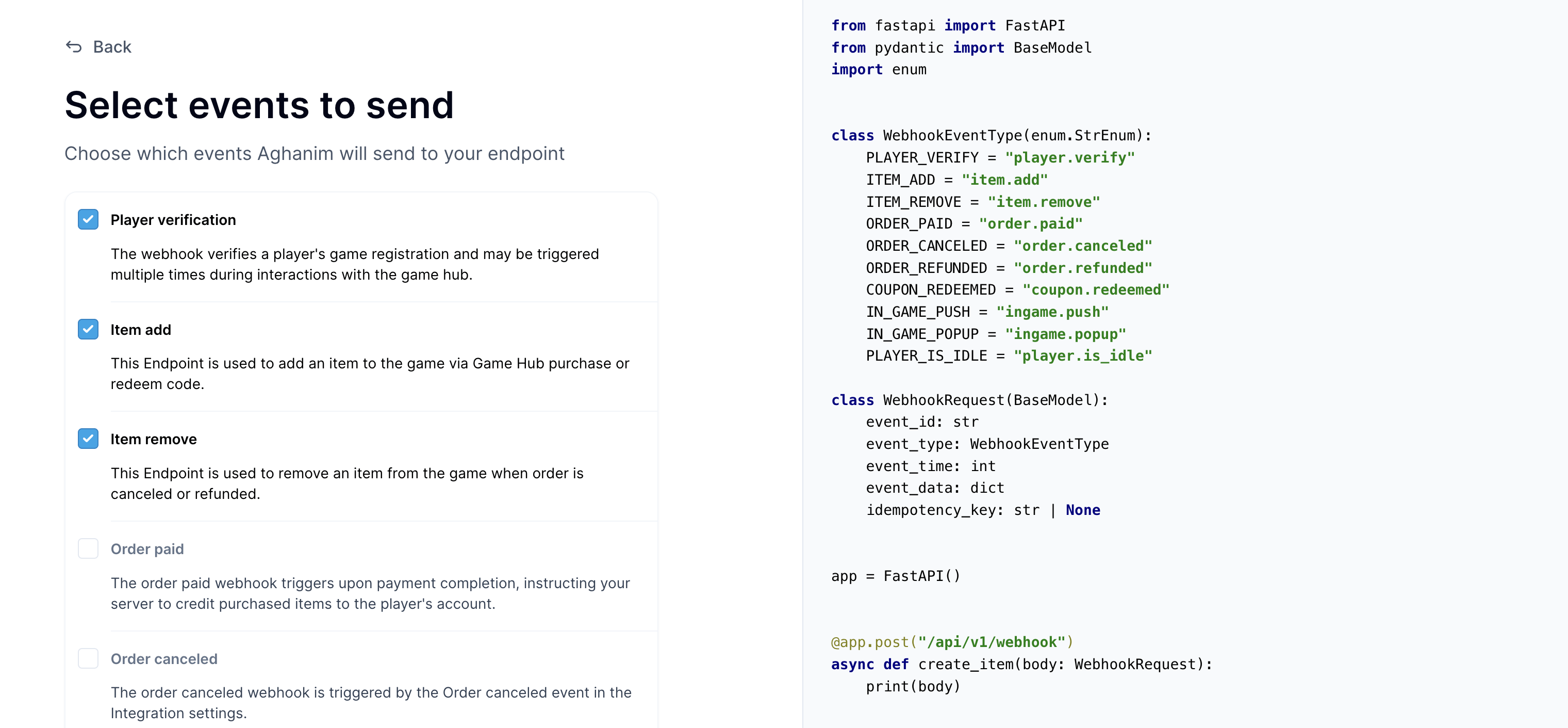Select the 'Select events to send' heading
The image size is (1568, 728).
click(x=259, y=105)
